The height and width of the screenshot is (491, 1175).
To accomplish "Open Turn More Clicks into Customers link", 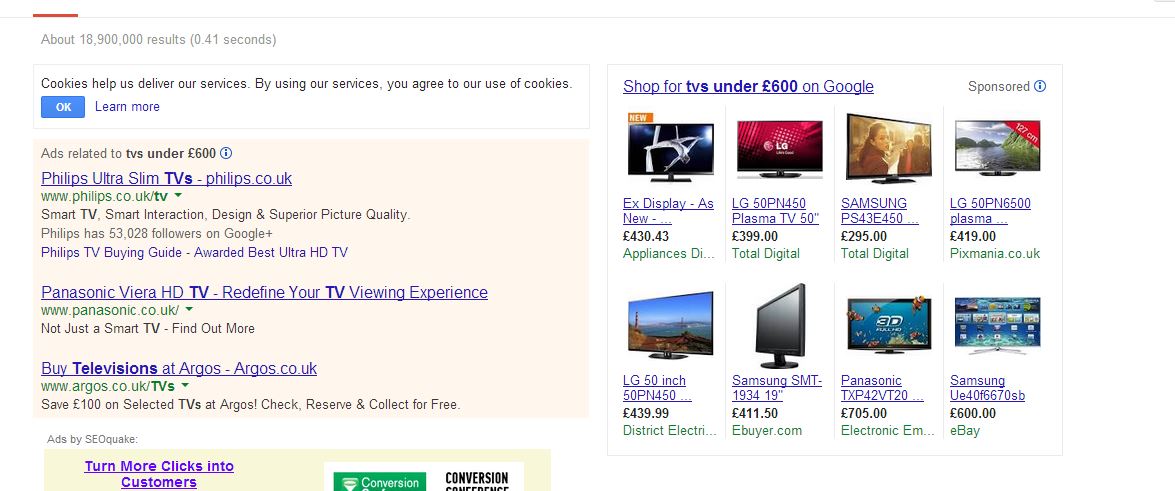I will (x=159, y=474).
